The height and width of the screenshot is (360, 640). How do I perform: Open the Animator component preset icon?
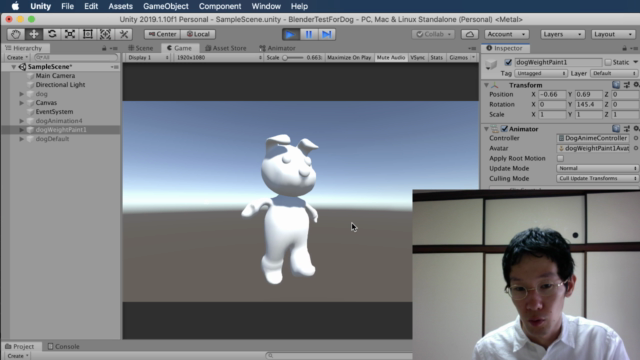tap(627, 129)
